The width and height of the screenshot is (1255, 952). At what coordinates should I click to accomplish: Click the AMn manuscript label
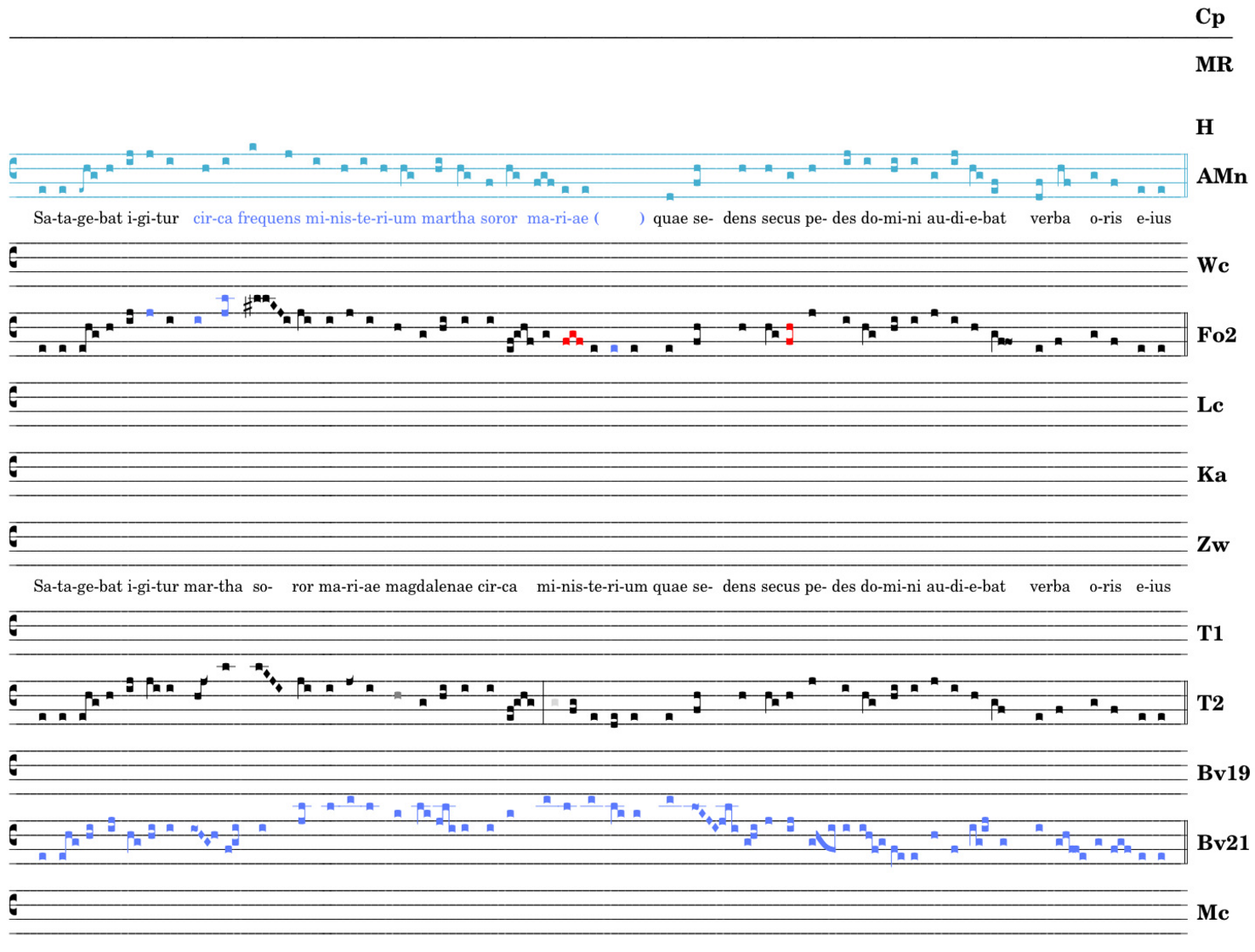coord(1221,177)
